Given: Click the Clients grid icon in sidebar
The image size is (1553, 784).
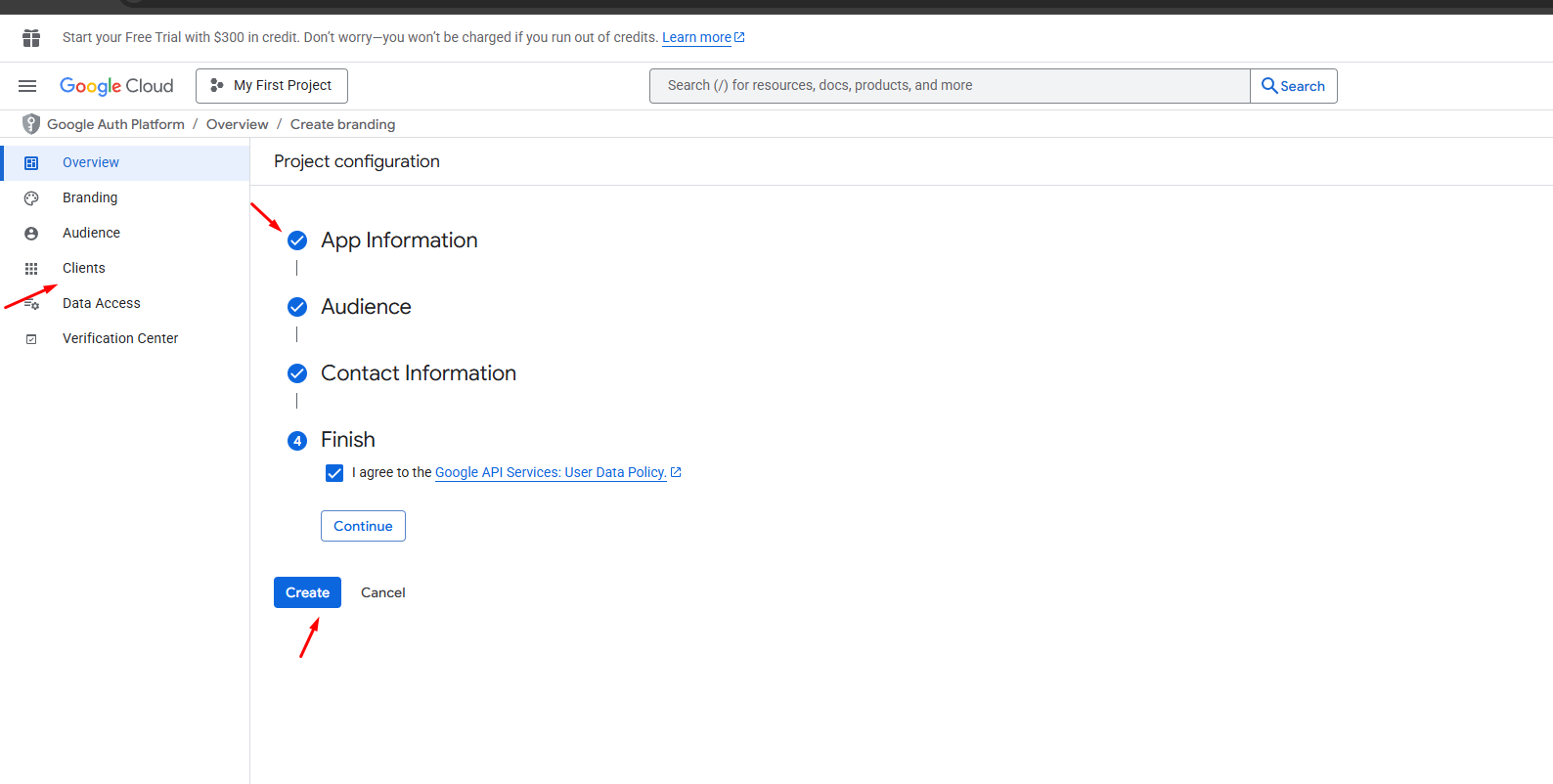Looking at the screenshot, I should [x=31, y=269].
